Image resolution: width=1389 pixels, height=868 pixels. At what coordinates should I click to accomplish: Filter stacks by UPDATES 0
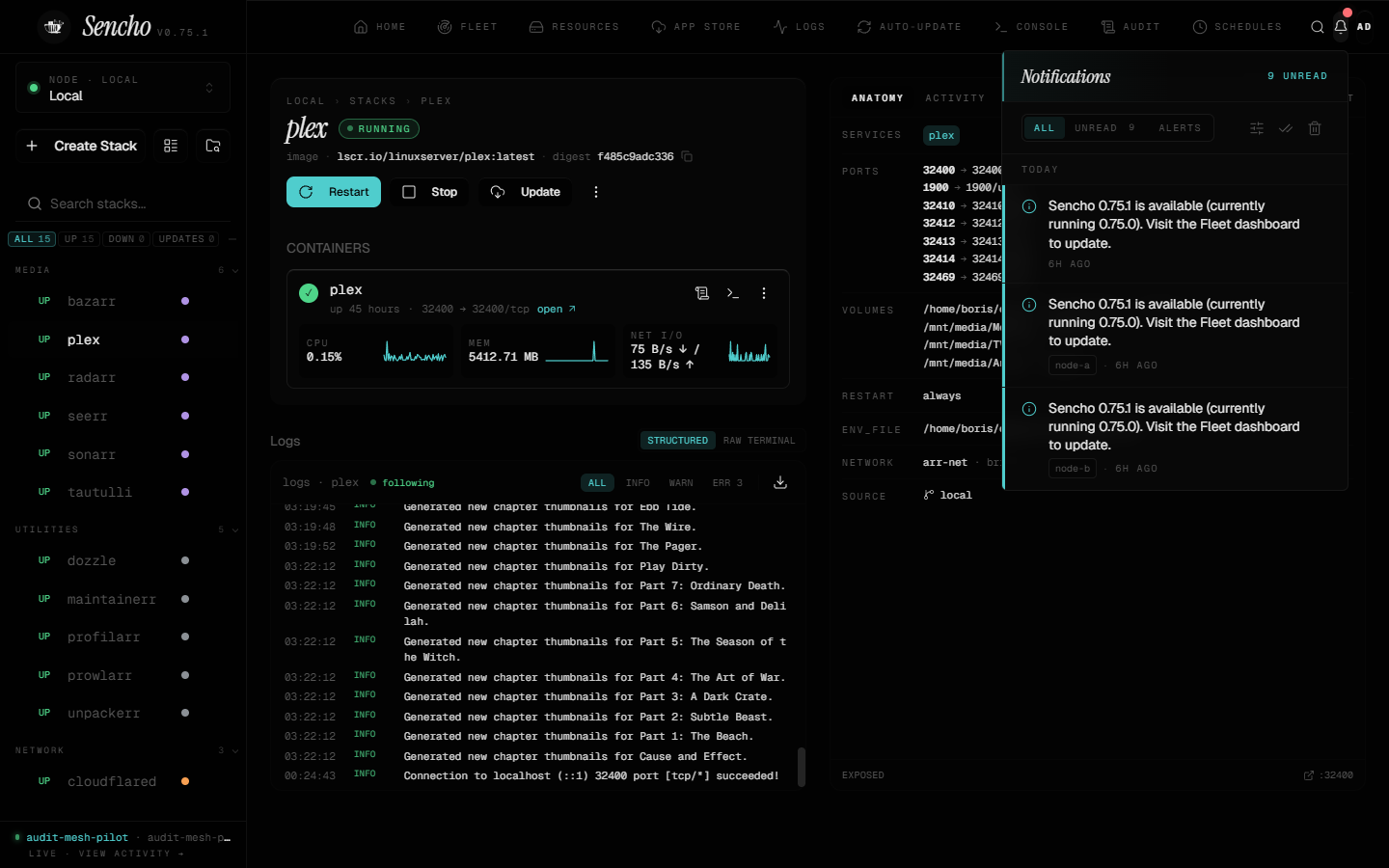coord(186,239)
